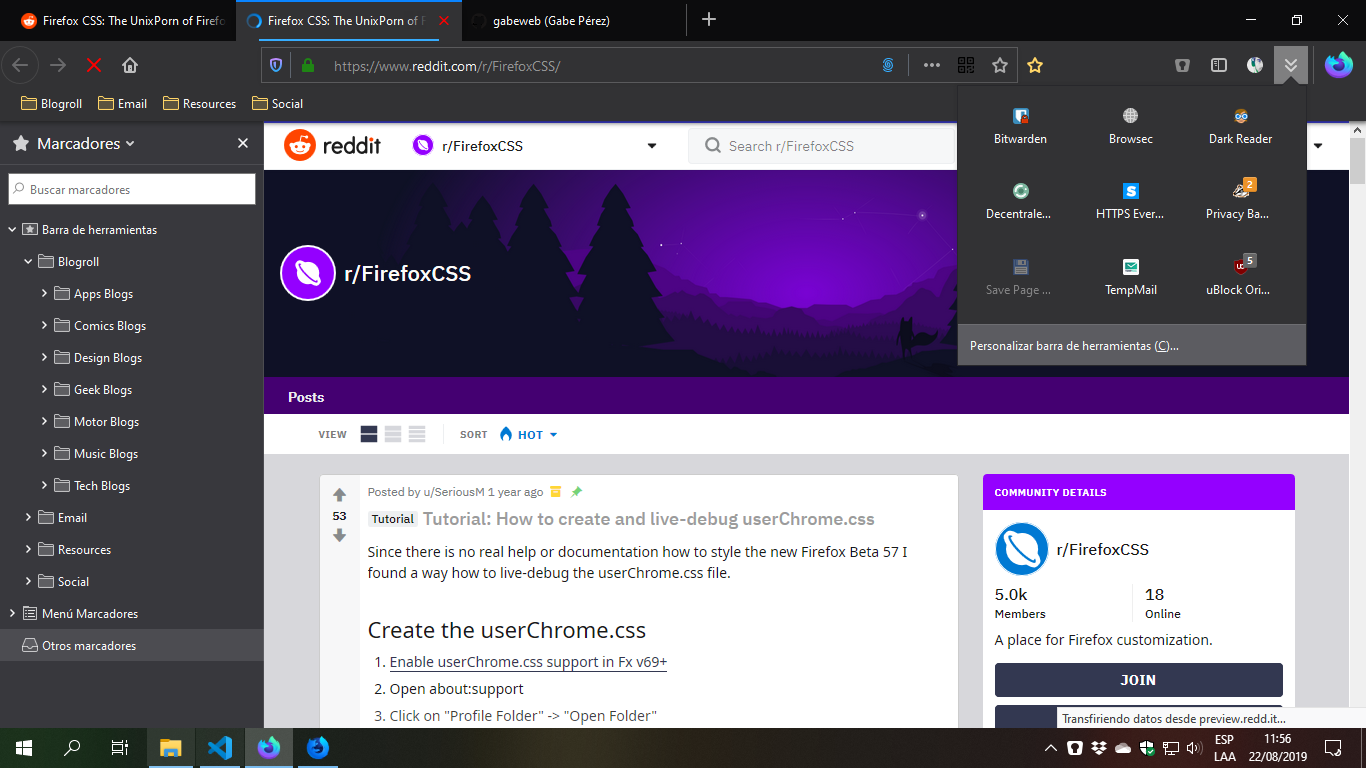
Task: Open the Decentraleyes extension
Action: click(x=1020, y=200)
